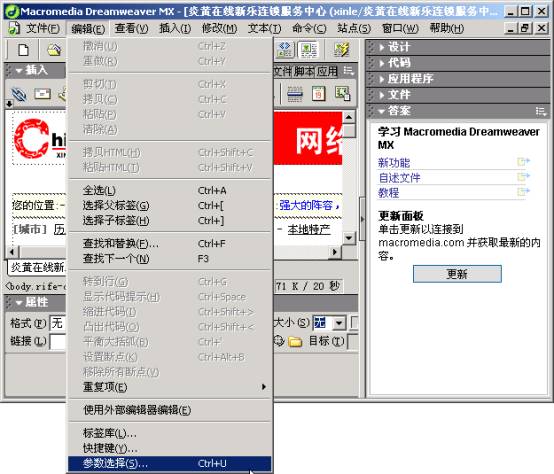Click the hyperlink chain icon in Insert bar
Viewport: 554px width, 474px height.
click(19, 94)
